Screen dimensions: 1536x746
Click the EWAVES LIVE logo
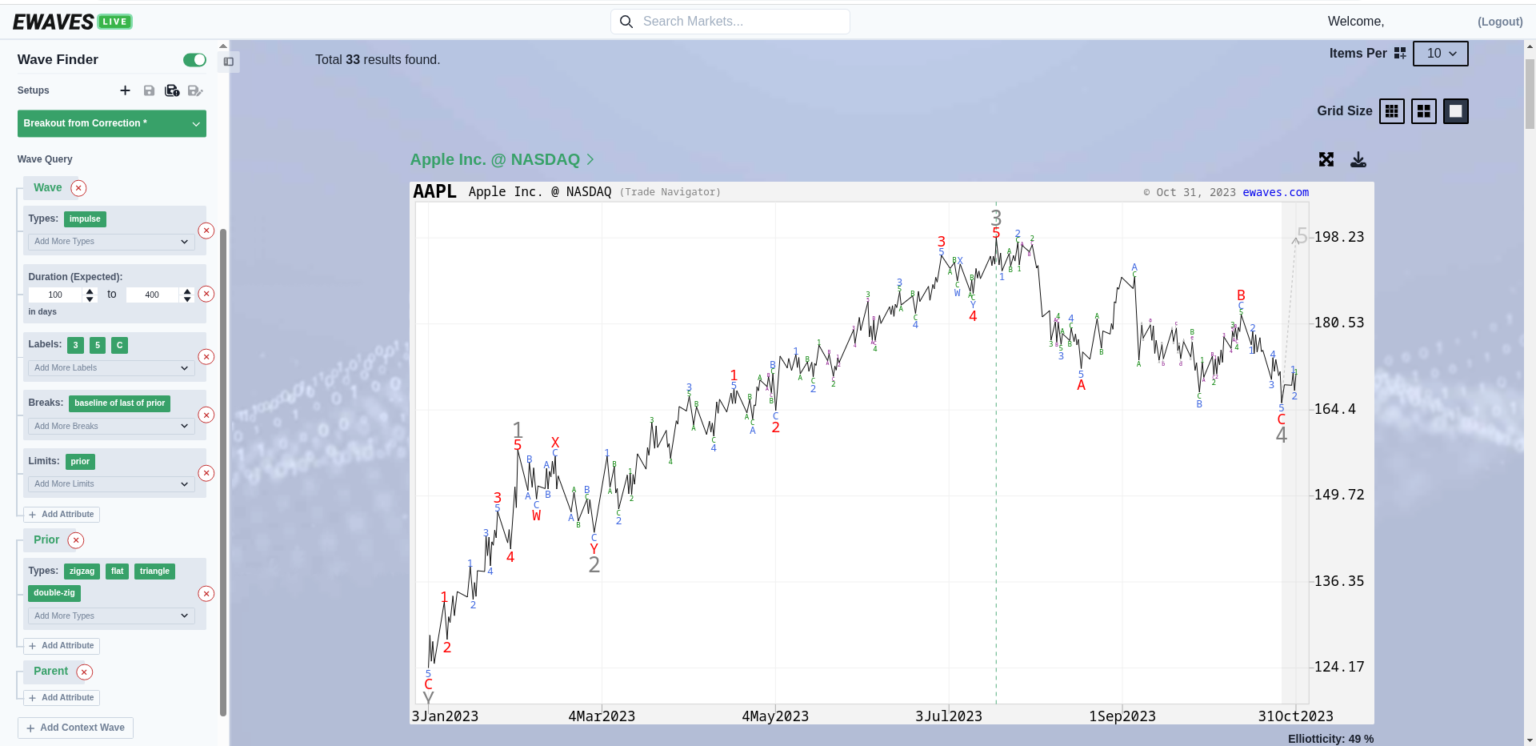click(x=72, y=21)
